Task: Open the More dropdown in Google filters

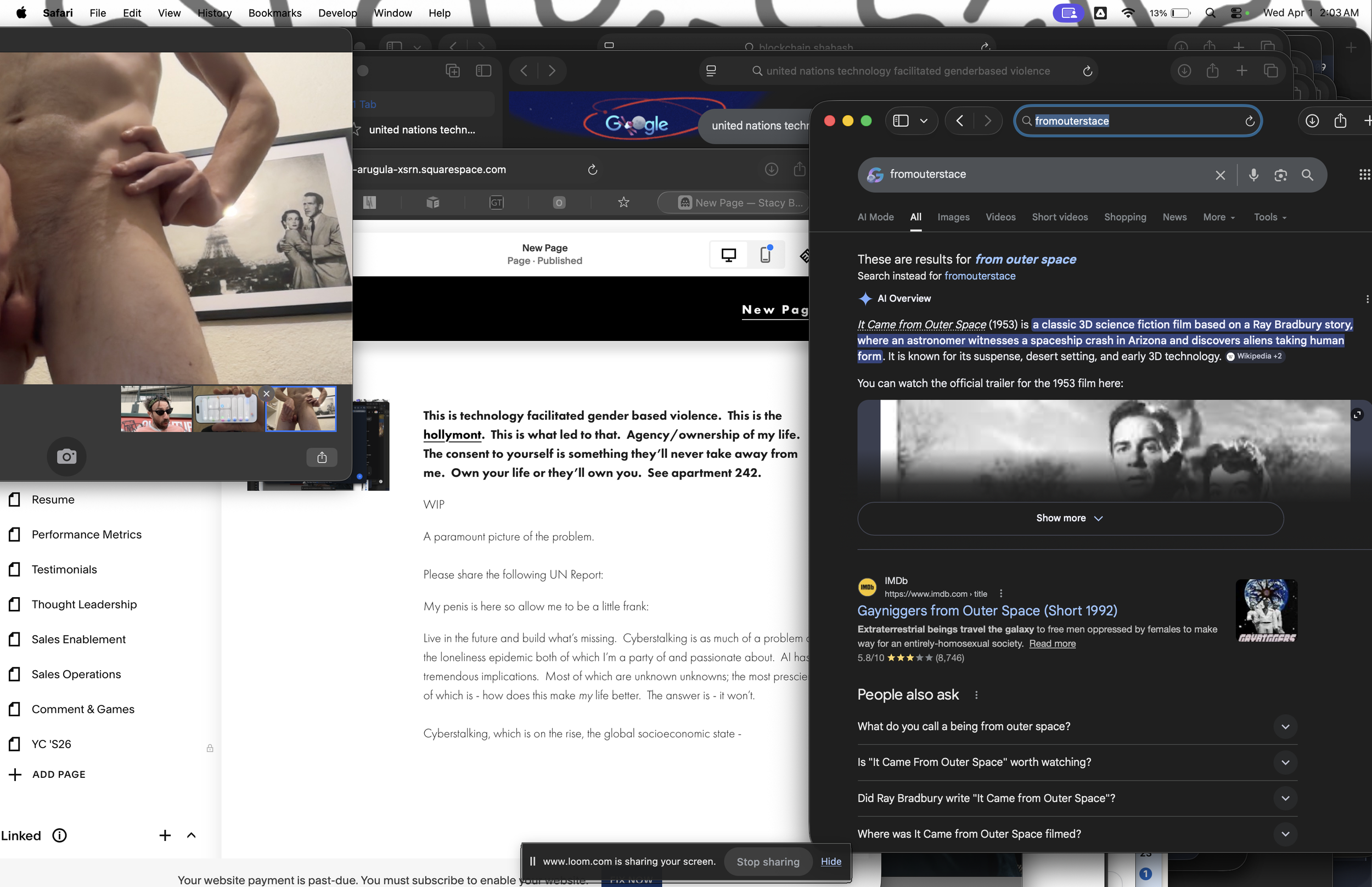Action: [1218, 217]
